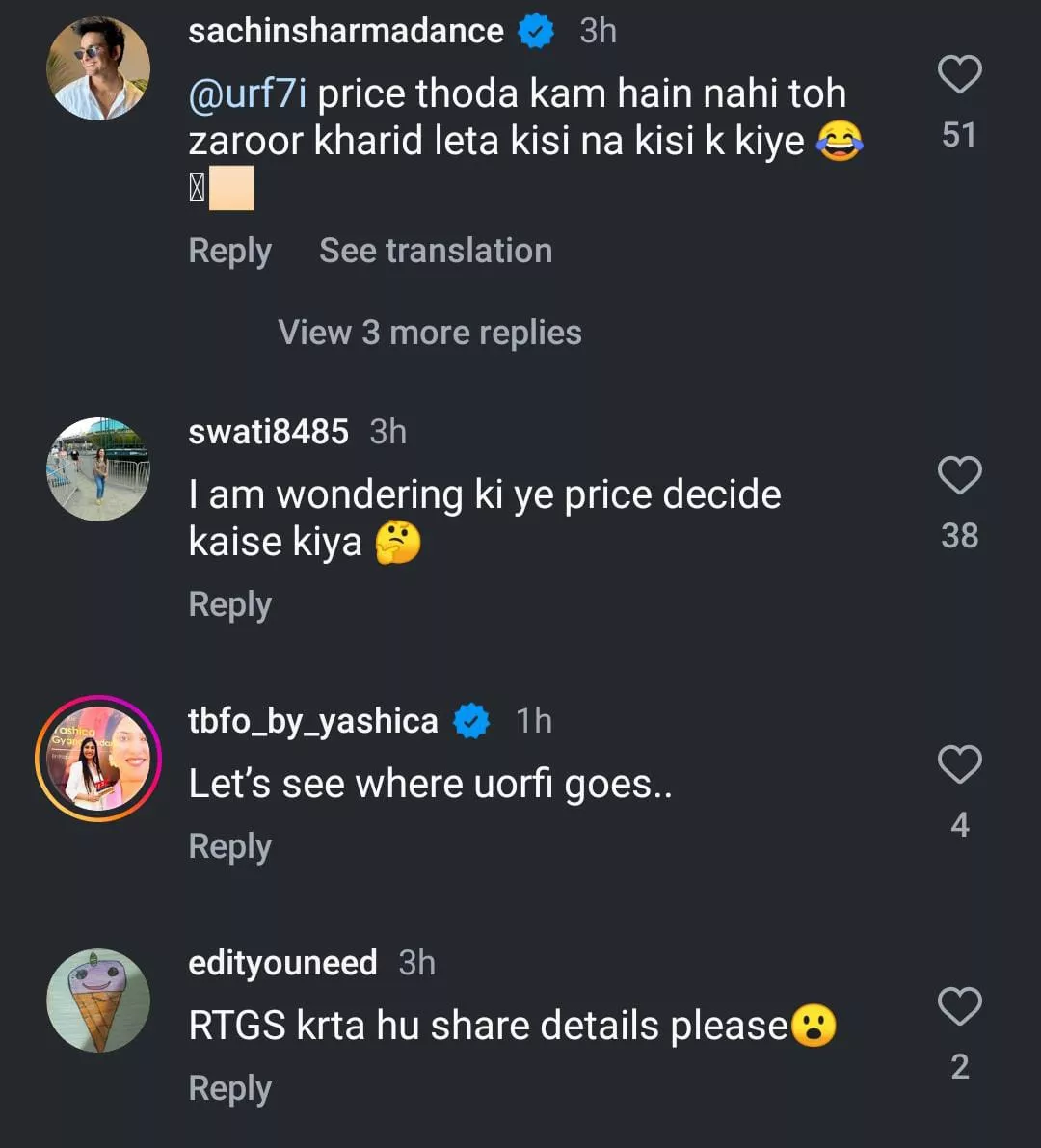This screenshot has width=1041, height=1148.
Task: Click the verified badge beside sachinsharmadance
Action: click(x=536, y=32)
